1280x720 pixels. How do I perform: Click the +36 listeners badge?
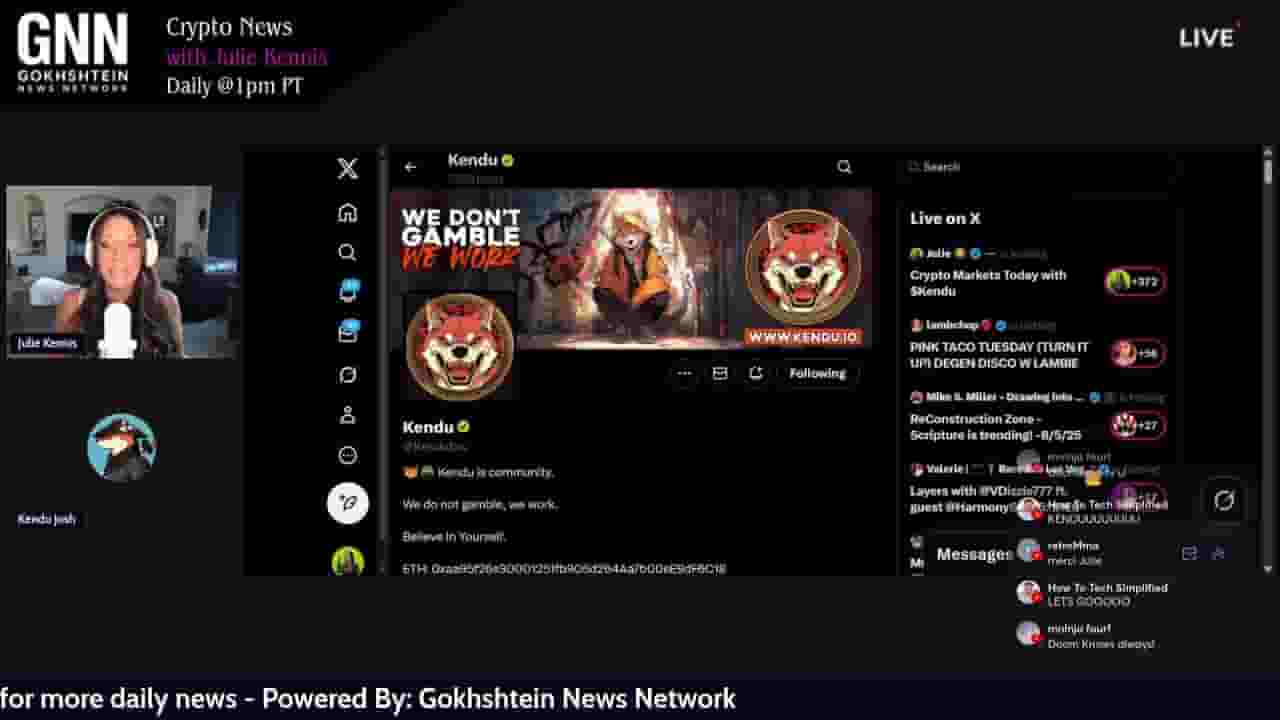(x=1138, y=354)
